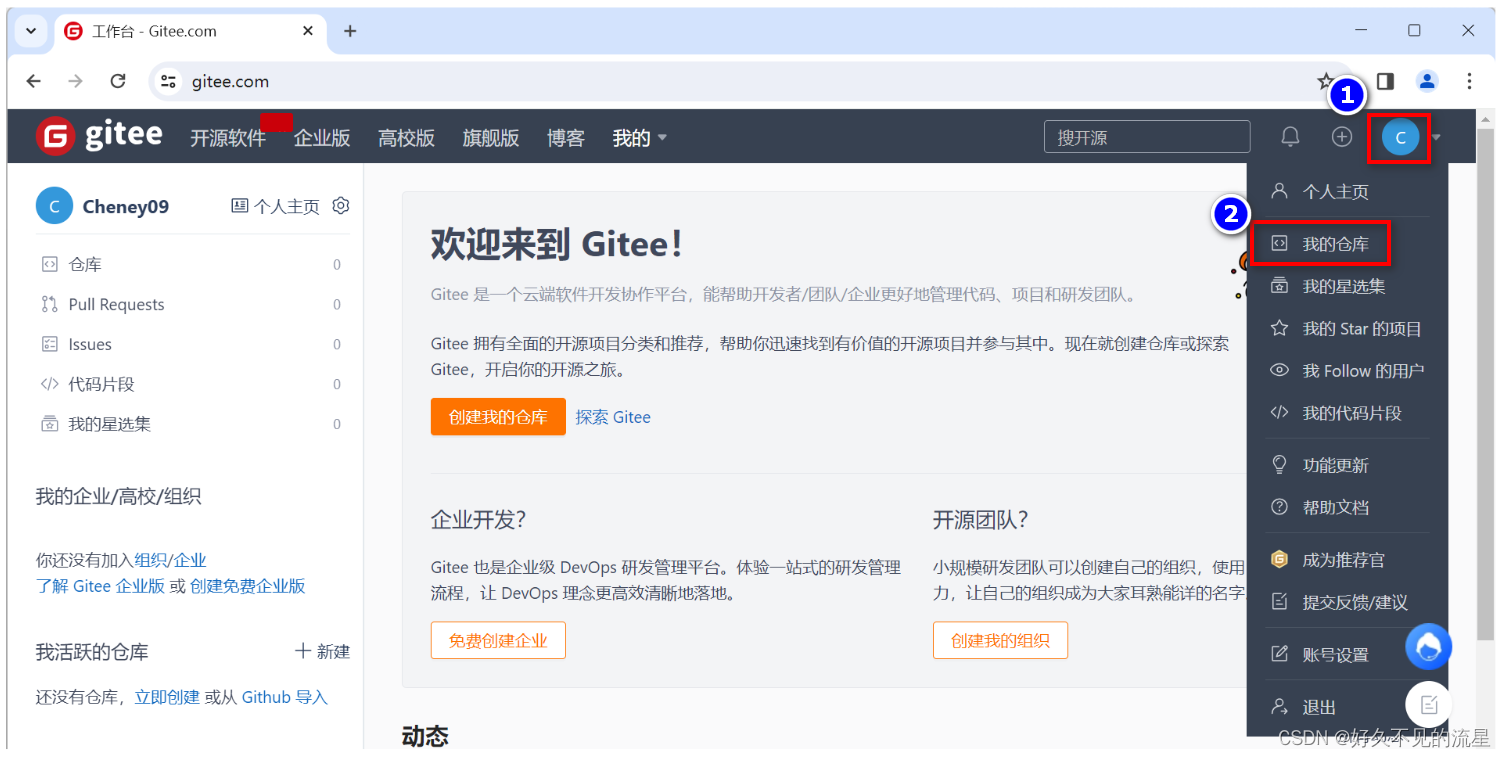Go back with browser back arrow
The height and width of the screenshot is (757, 1506).
[x=34, y=81]
